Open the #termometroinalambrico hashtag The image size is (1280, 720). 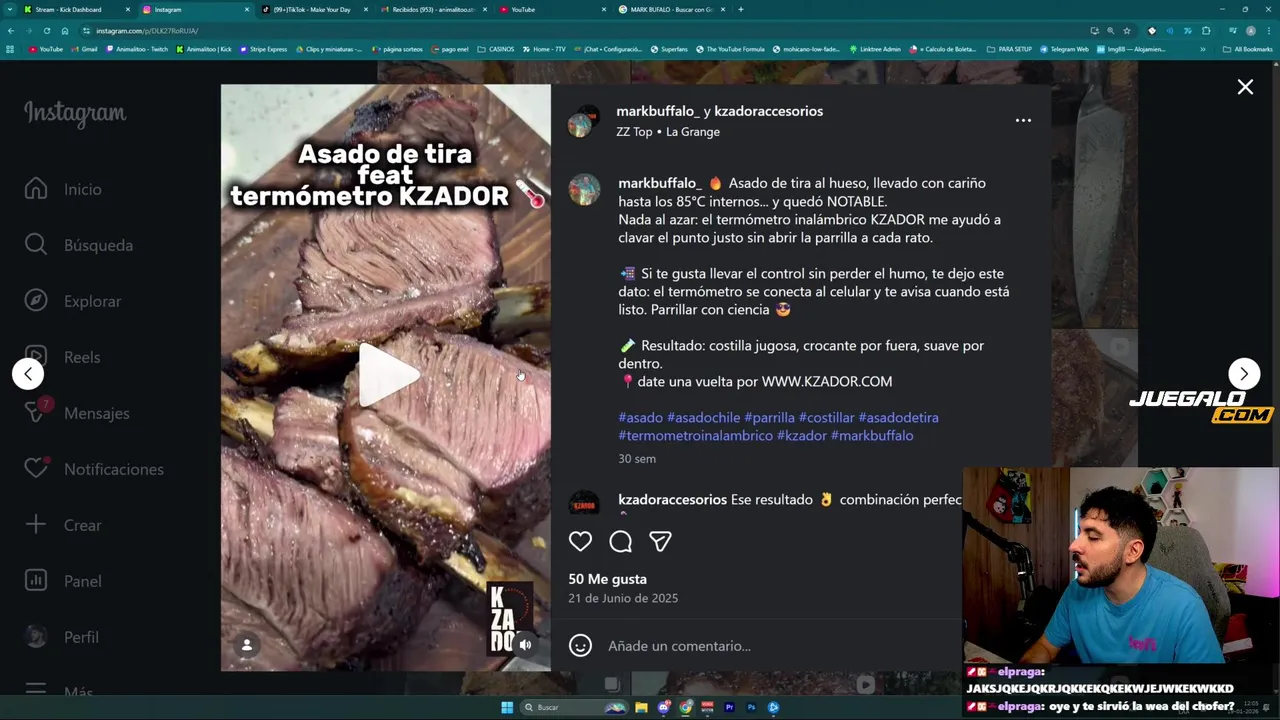point(695,435)
